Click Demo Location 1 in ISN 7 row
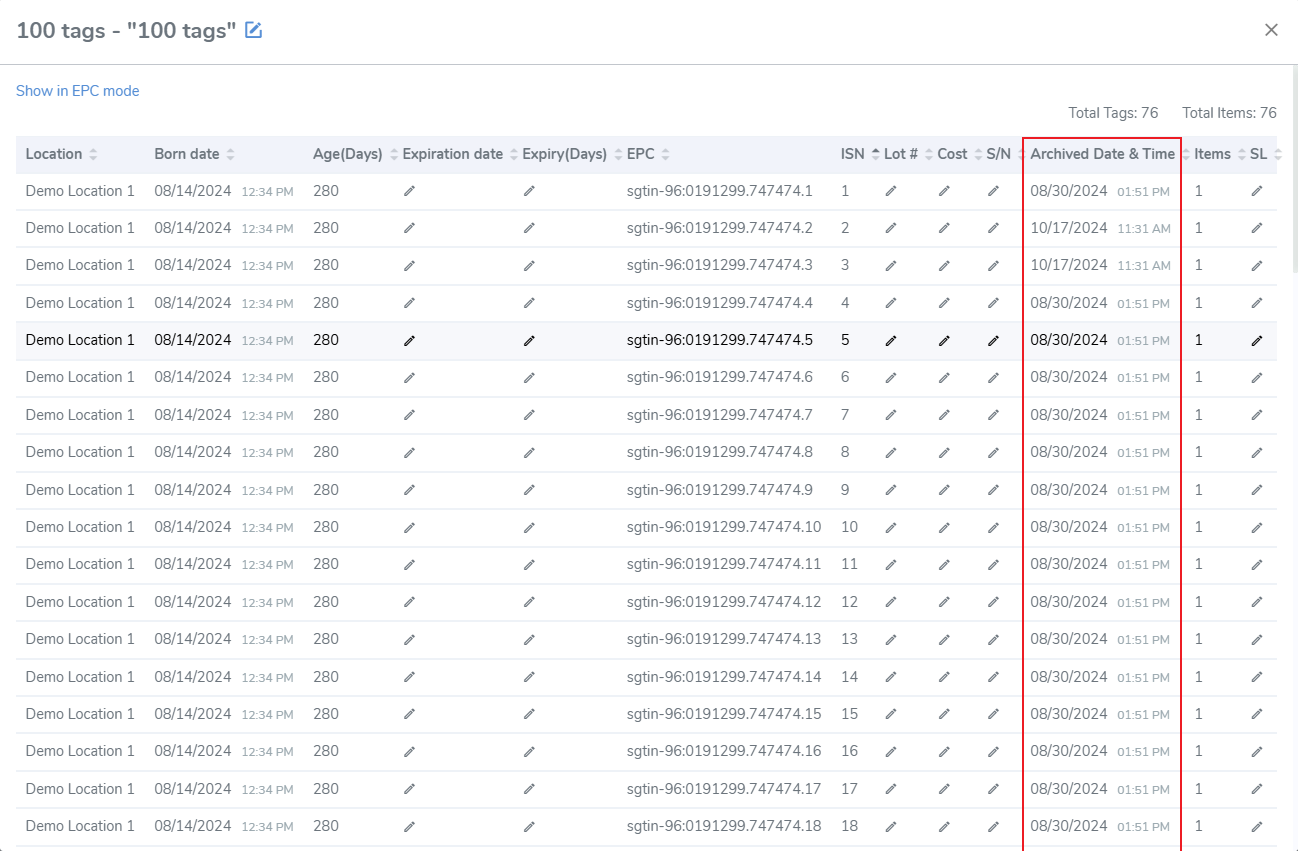Image resolution: width=1298 pixels, height=851 pixels. point(80,415)
